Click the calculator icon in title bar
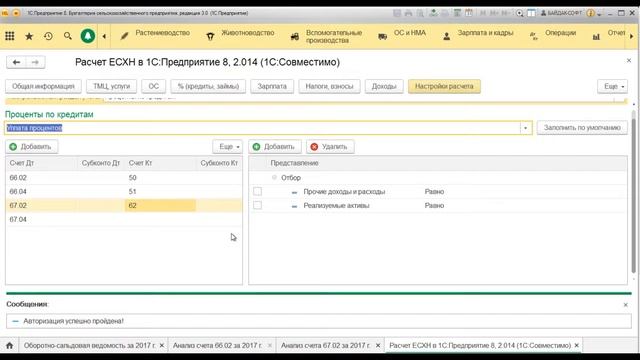 [x=457, y=13]
